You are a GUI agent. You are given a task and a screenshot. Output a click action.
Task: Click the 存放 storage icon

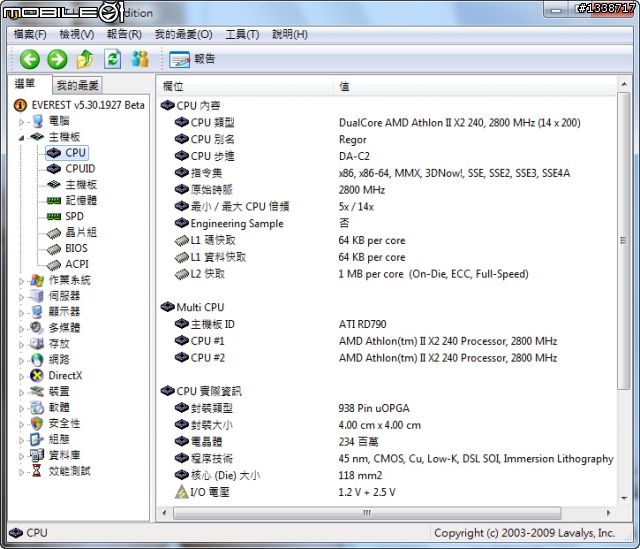37,344
